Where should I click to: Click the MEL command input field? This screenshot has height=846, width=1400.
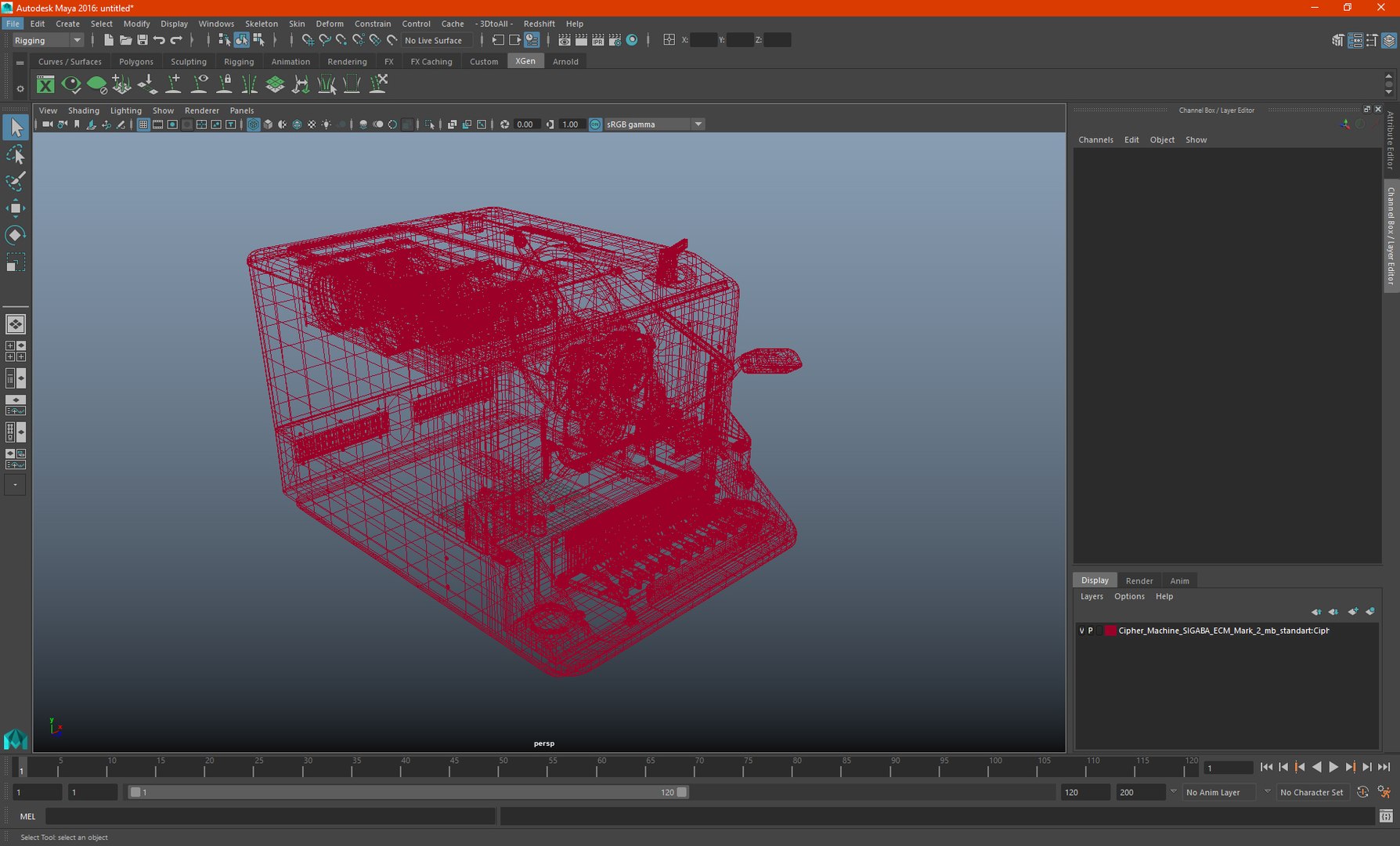pyautogui.click(x=270, y=816)
